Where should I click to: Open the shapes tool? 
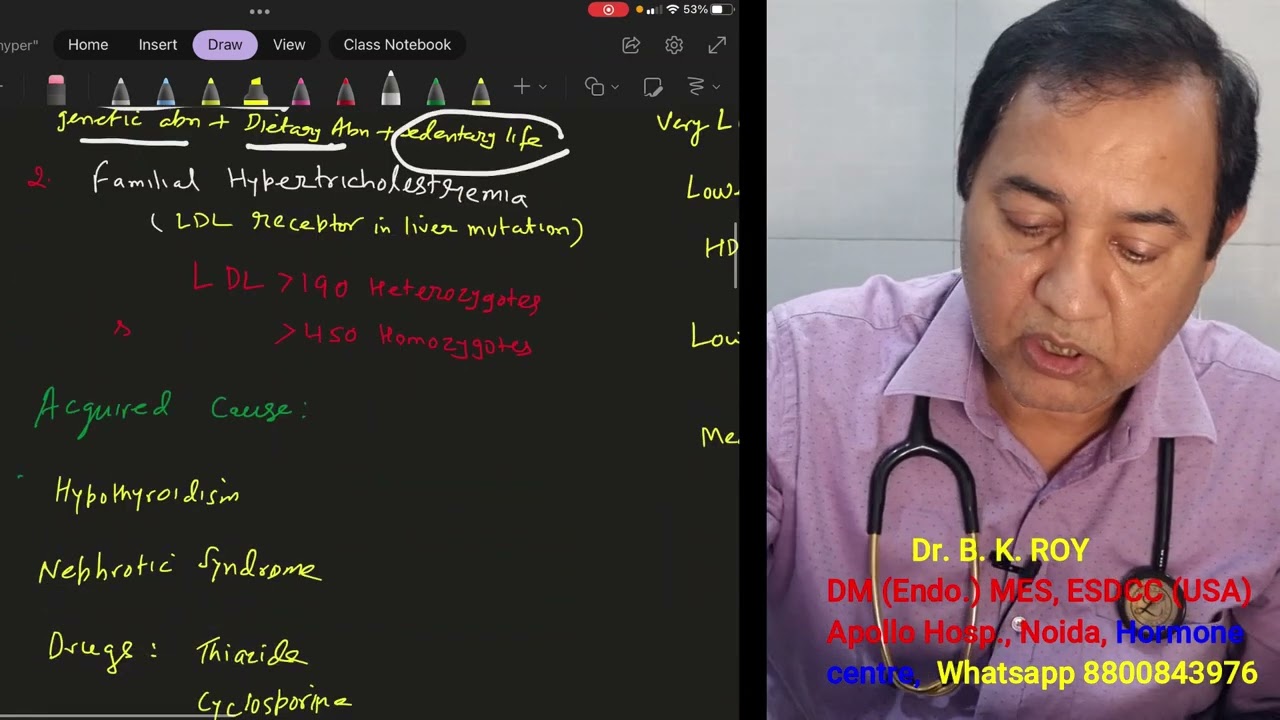[594, 87]
